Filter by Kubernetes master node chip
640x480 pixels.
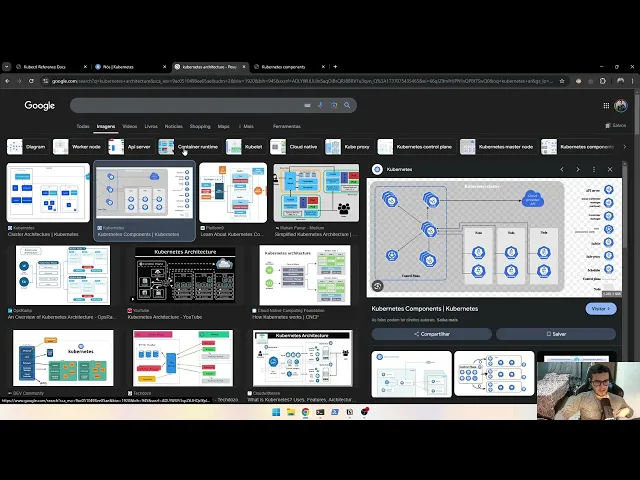click(498, 147)
